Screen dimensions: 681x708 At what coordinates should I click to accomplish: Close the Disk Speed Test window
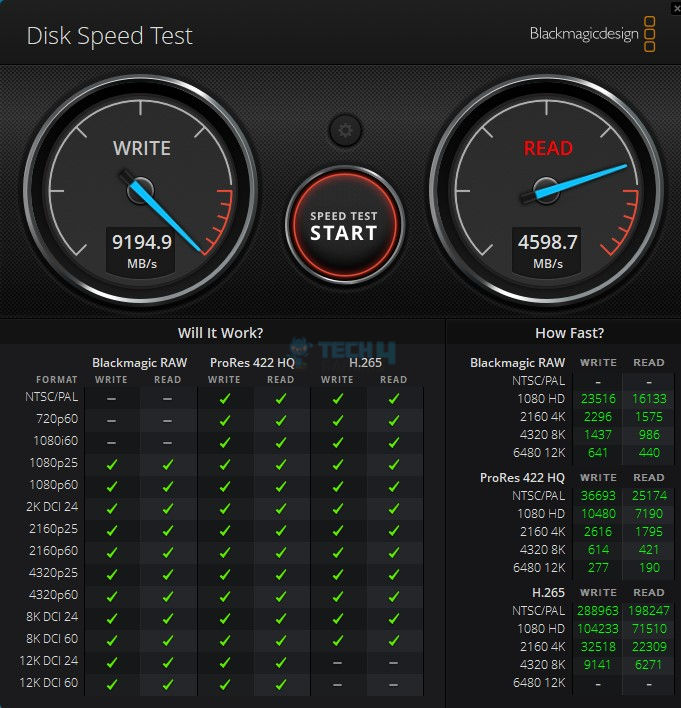[676, 9]
